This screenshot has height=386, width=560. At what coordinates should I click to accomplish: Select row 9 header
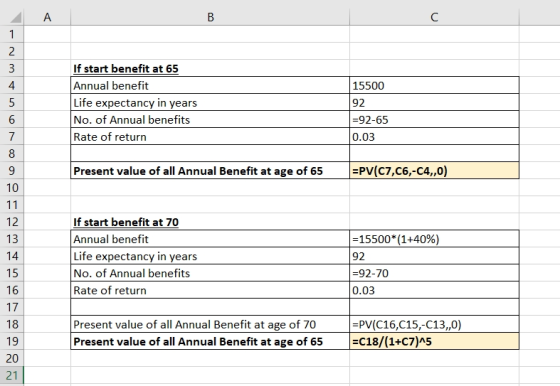click(x=12, y=171)
